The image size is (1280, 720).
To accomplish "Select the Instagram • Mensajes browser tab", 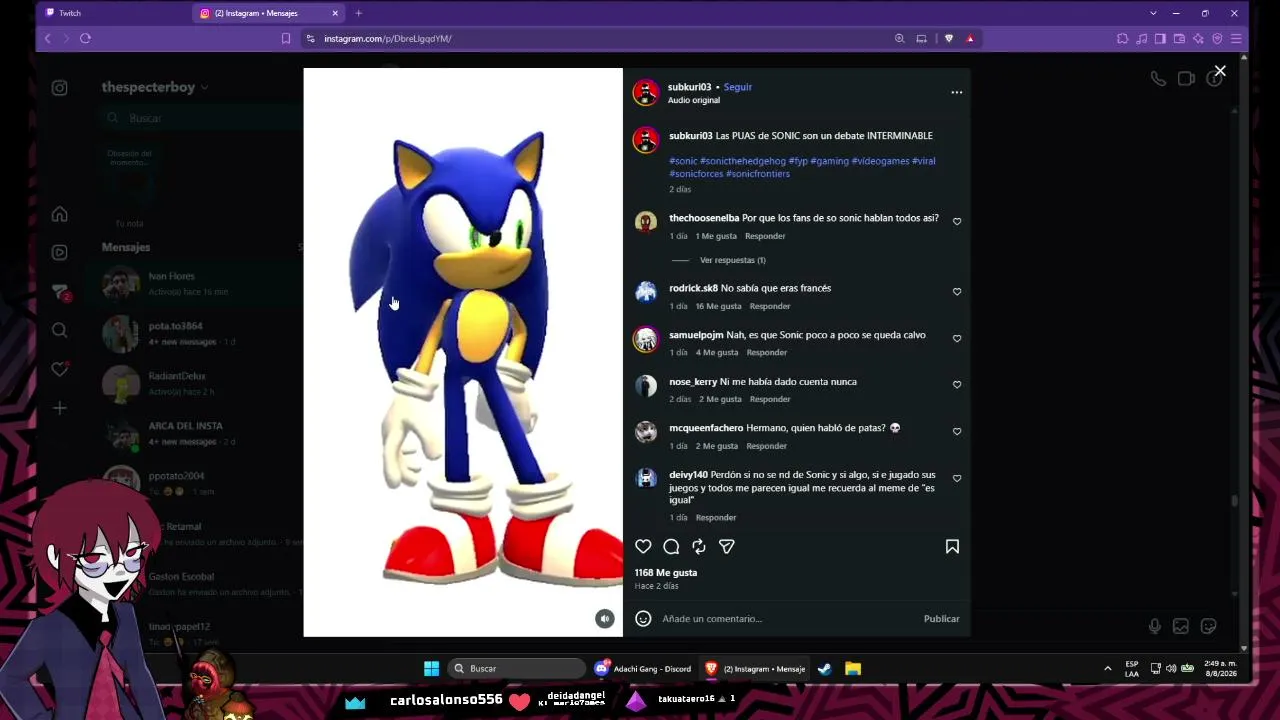I will coord(270,13).
